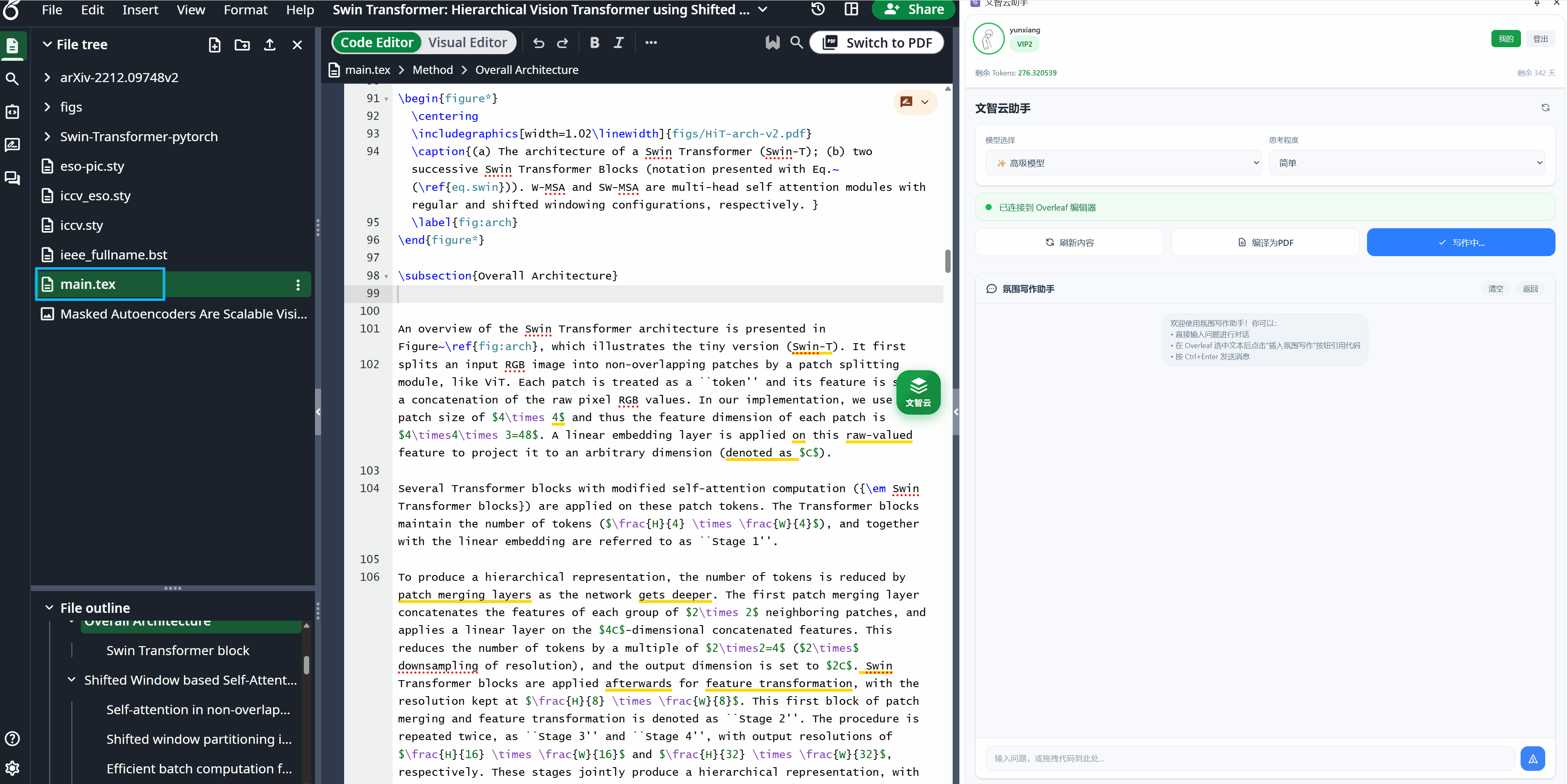Image resolution: width=1567 pixels, height=784 pixels.
Task: Switch to Visual Editor mode
Action: [467, 43]
